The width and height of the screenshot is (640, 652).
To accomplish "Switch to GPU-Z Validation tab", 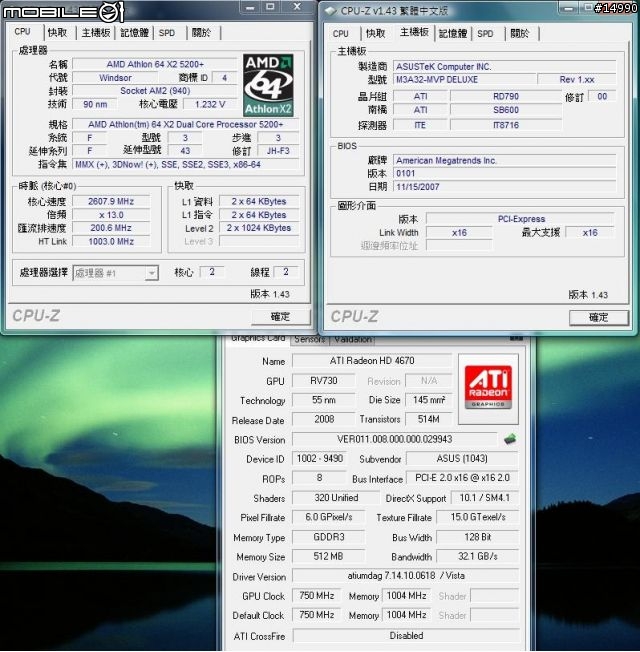I will click(353, 339).
